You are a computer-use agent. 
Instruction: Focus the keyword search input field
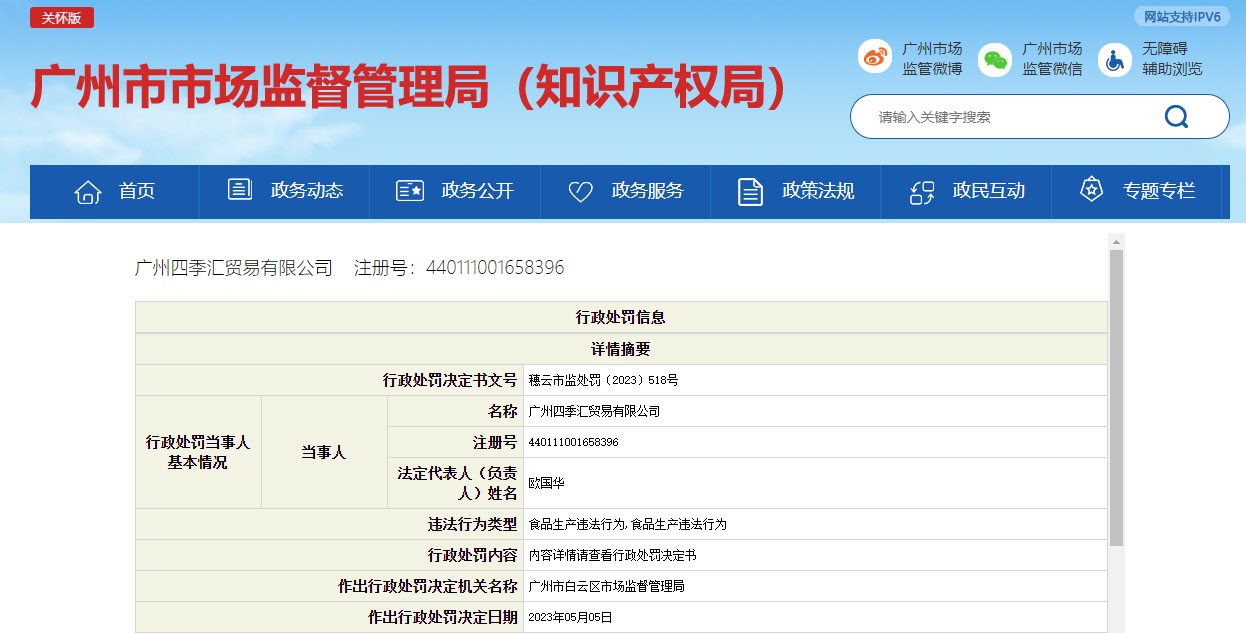(x=1005, y=117)
